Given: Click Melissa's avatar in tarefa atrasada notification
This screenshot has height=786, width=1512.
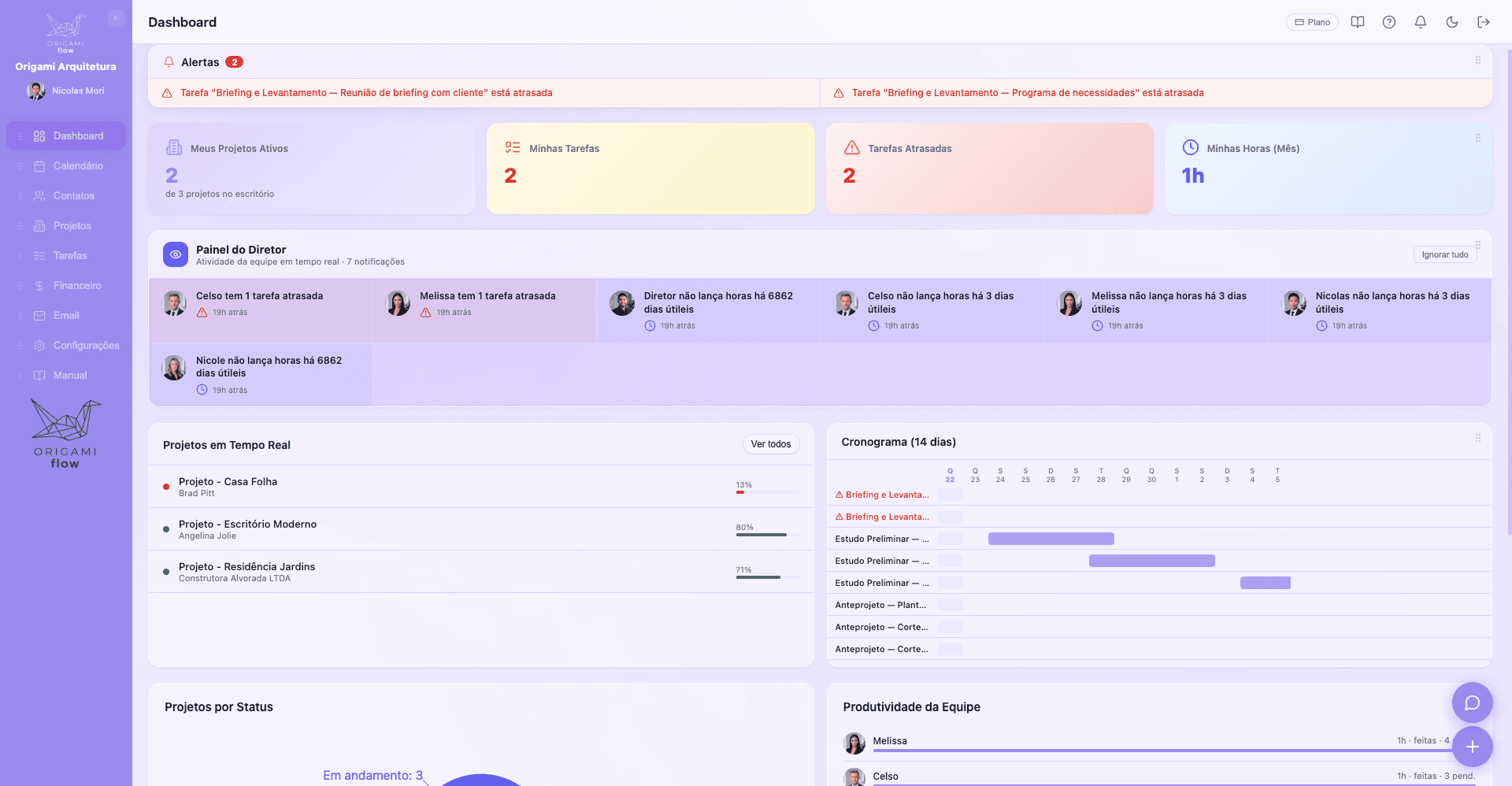Looking at the screenshot, I should click(398, 303).
